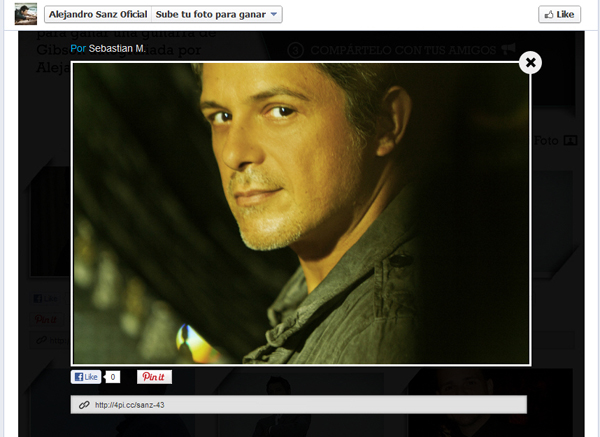Click the chain link icon beside the URL
The image size is (600, 437).
pyautogui.click(x=84, y=405)
